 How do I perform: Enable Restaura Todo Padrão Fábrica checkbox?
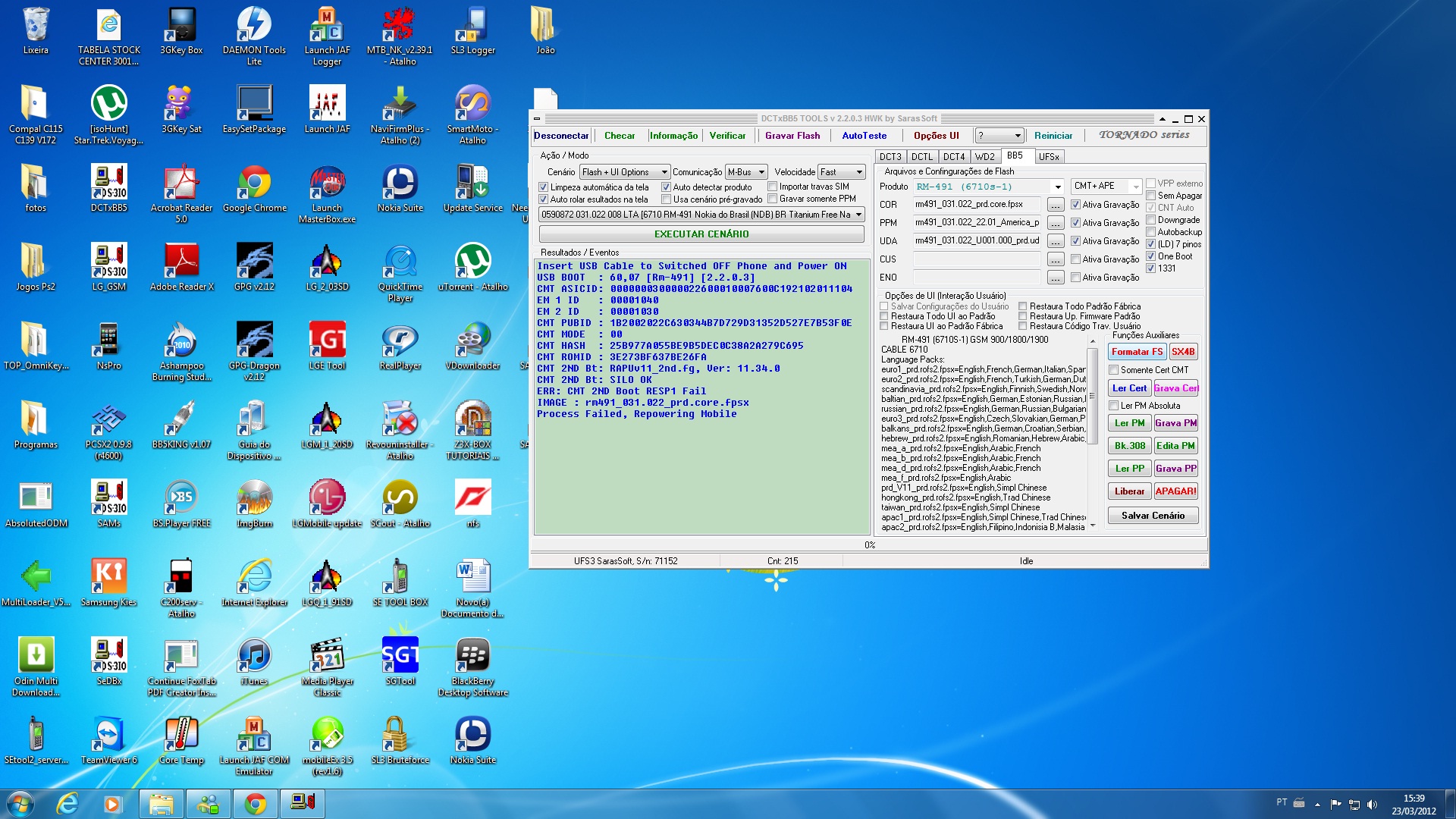[1022, 306]
